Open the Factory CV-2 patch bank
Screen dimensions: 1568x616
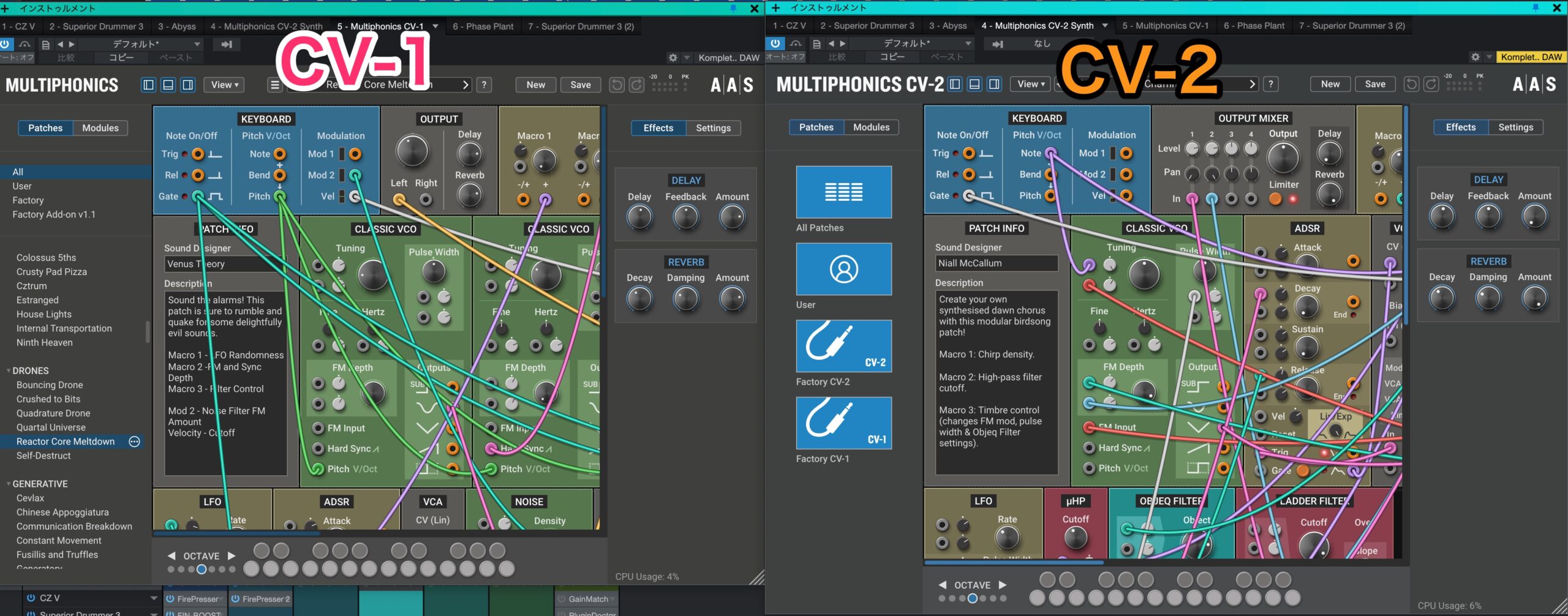[x=843, y=346]
